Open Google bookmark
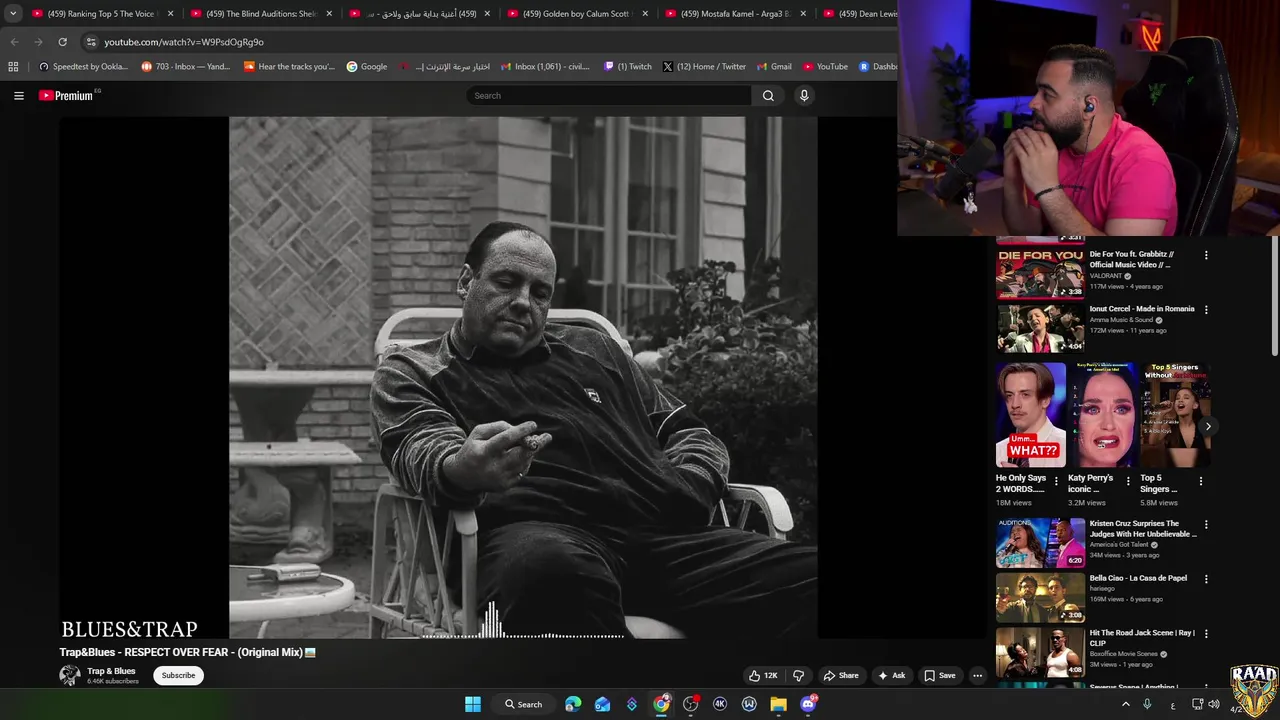 click(367, 67)
